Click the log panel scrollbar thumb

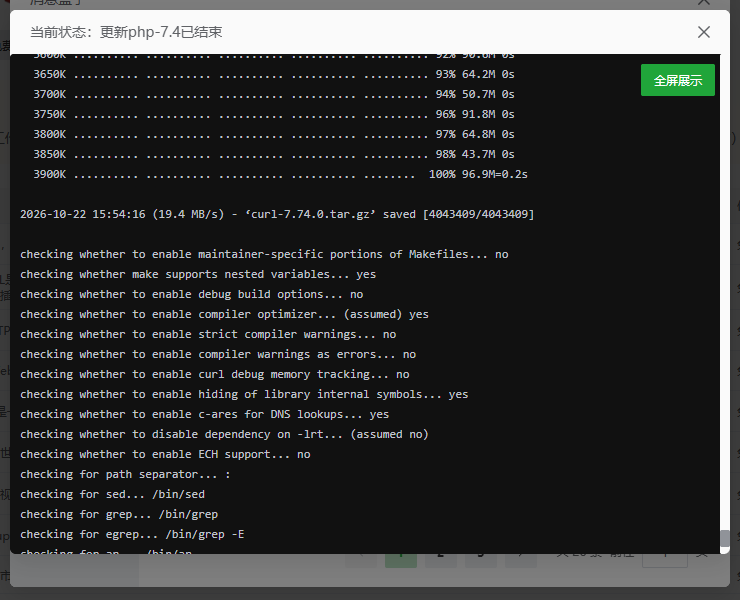tap(724, 539)
